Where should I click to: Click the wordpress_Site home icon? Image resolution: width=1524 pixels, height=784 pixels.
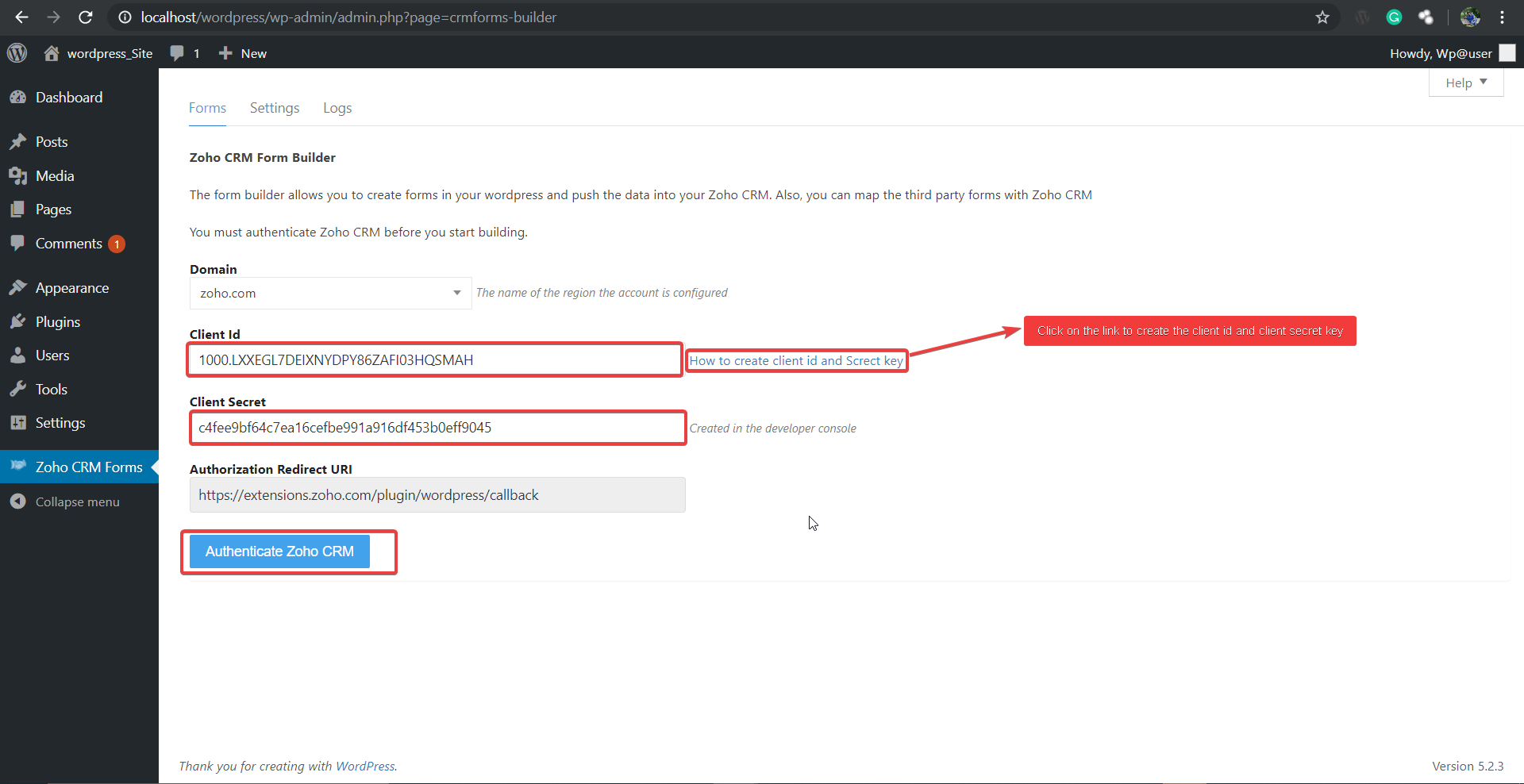52,53
